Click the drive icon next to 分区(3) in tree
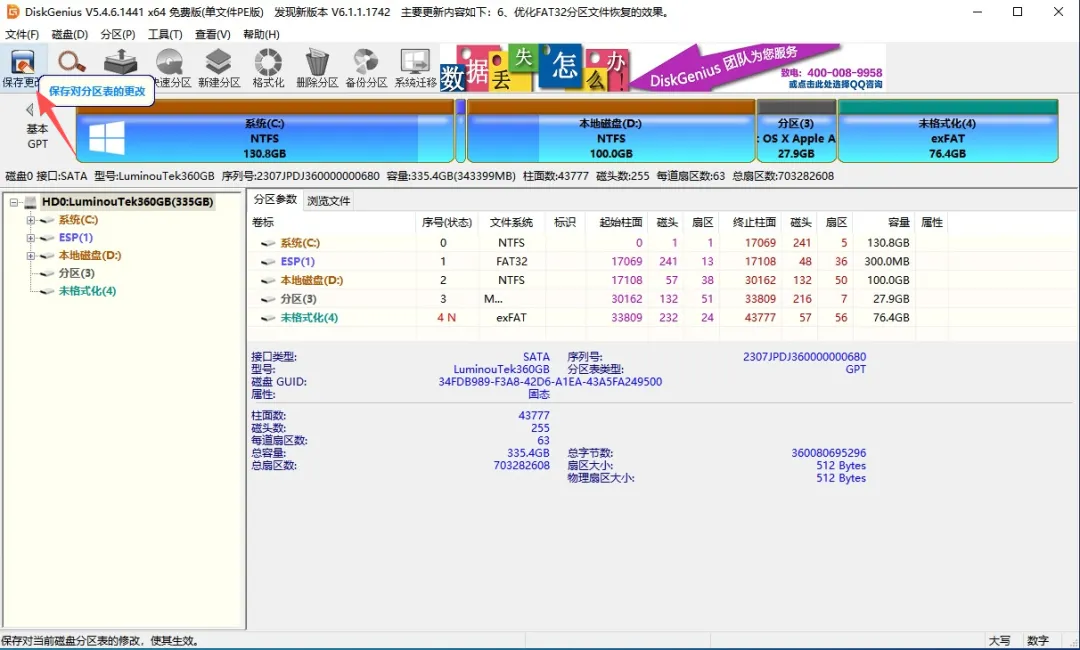1080x650 pixels. click(47, 274)
